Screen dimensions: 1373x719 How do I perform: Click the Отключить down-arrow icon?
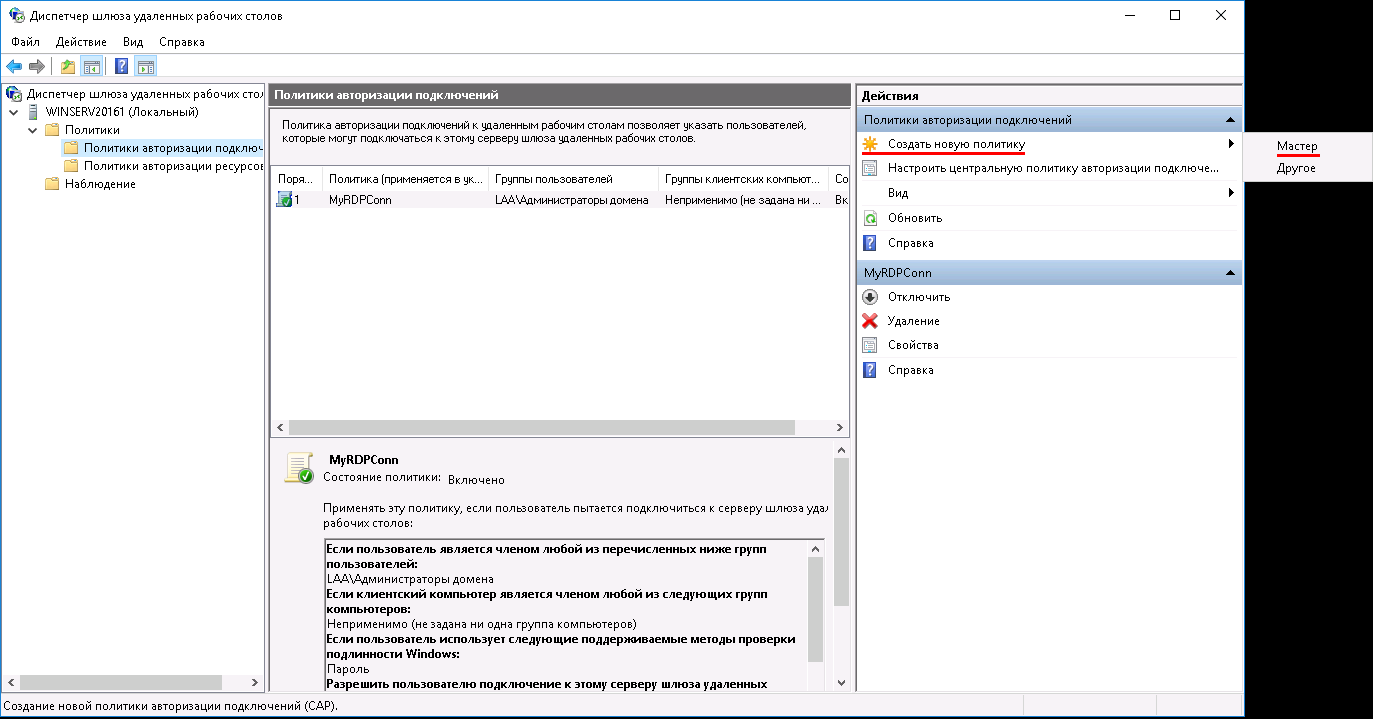[x=870, y=297]
